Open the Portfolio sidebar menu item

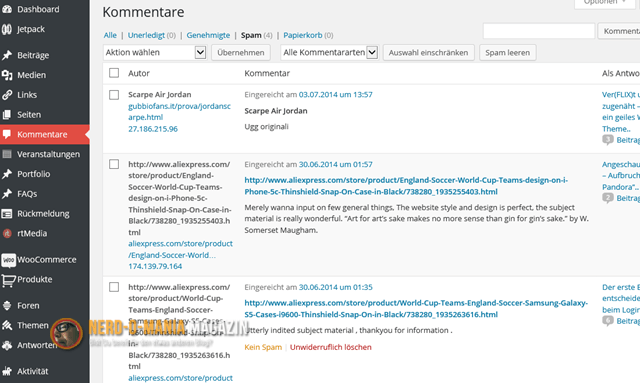point(44,174)
